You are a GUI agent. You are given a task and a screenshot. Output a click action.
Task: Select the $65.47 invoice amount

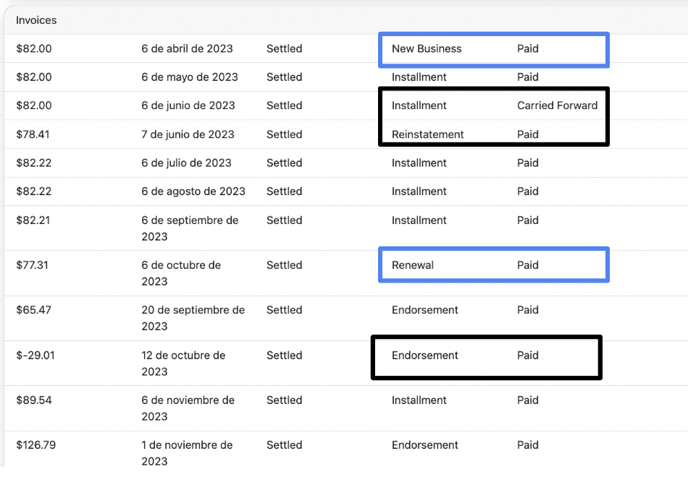[34, 310]
